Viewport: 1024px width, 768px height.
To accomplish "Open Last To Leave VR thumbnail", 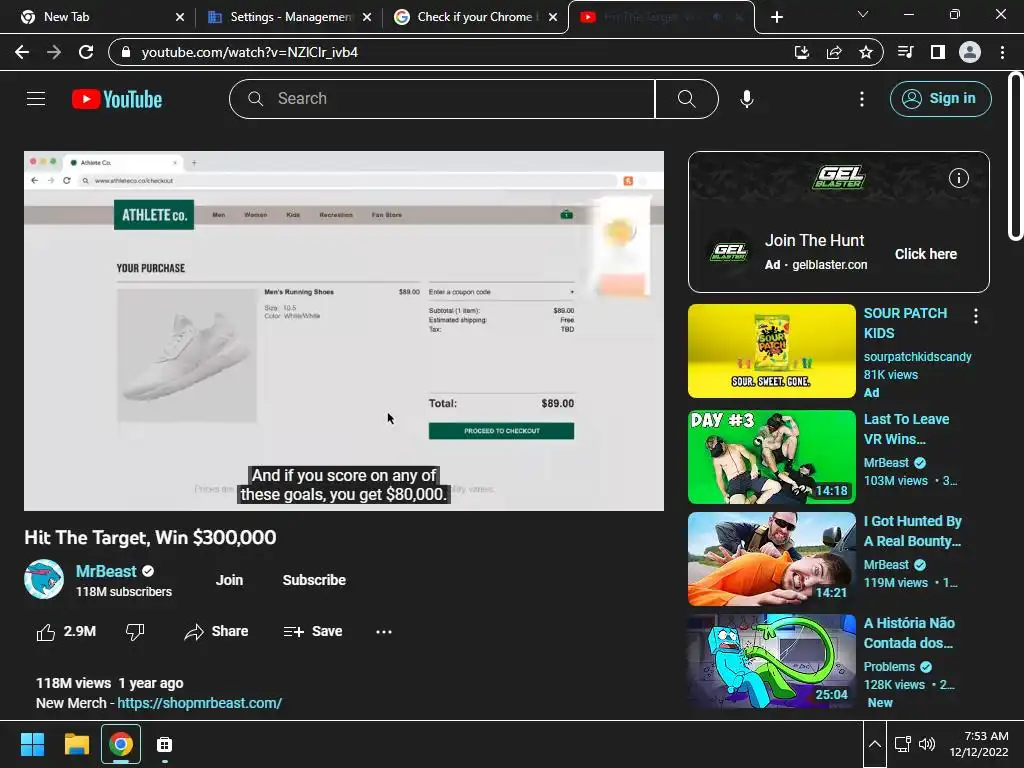I will [x=771, y=457].
